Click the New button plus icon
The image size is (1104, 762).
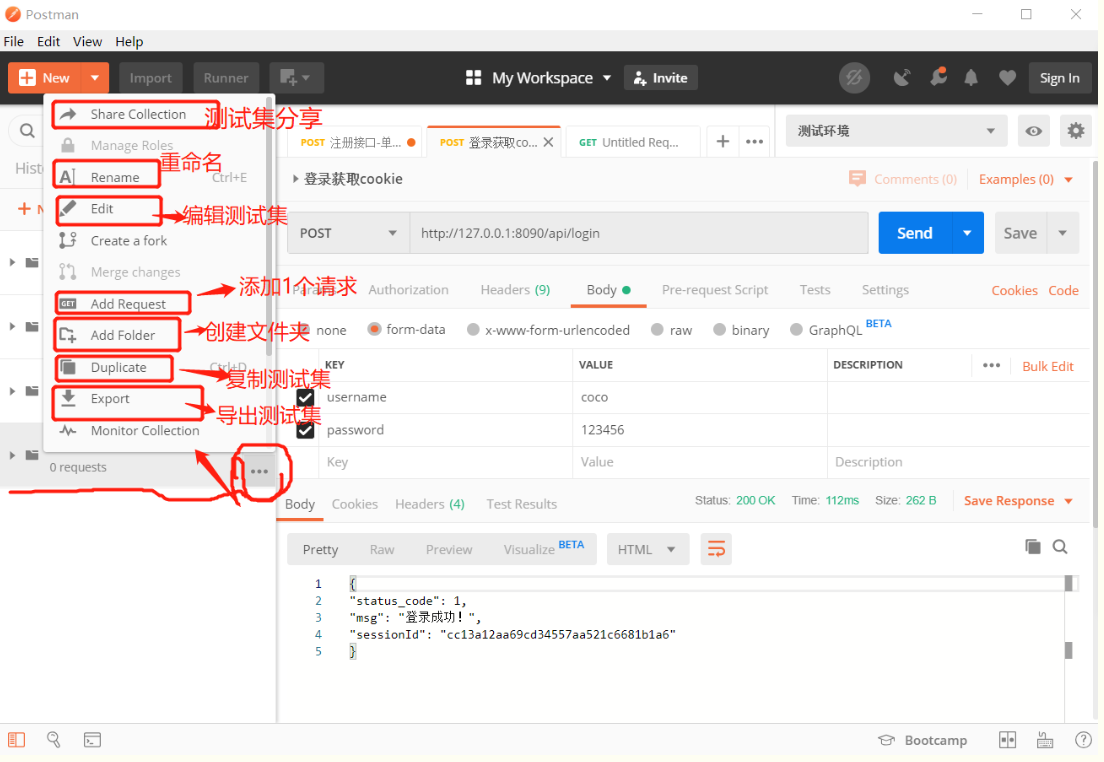(x=27, y=77)
